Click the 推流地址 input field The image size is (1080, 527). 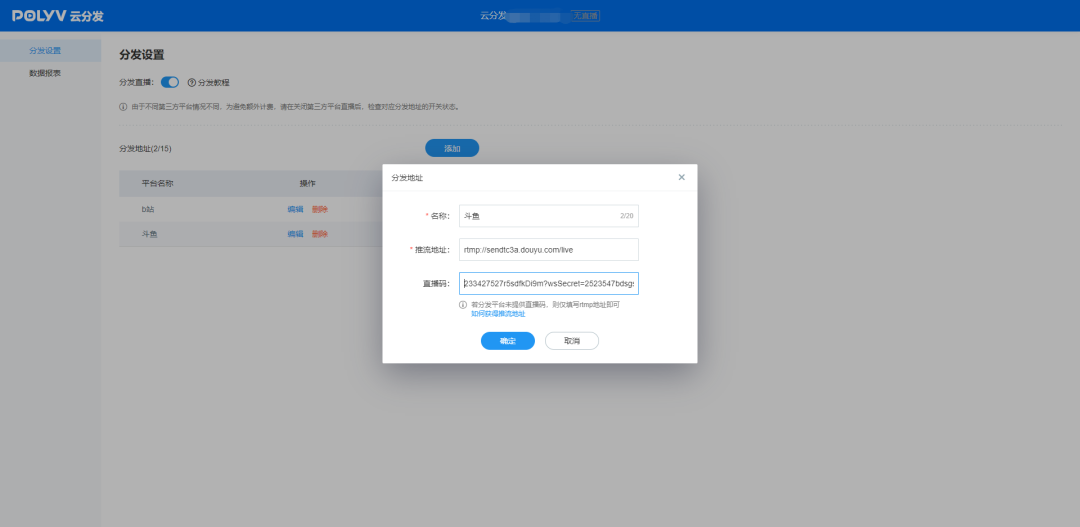548,249
